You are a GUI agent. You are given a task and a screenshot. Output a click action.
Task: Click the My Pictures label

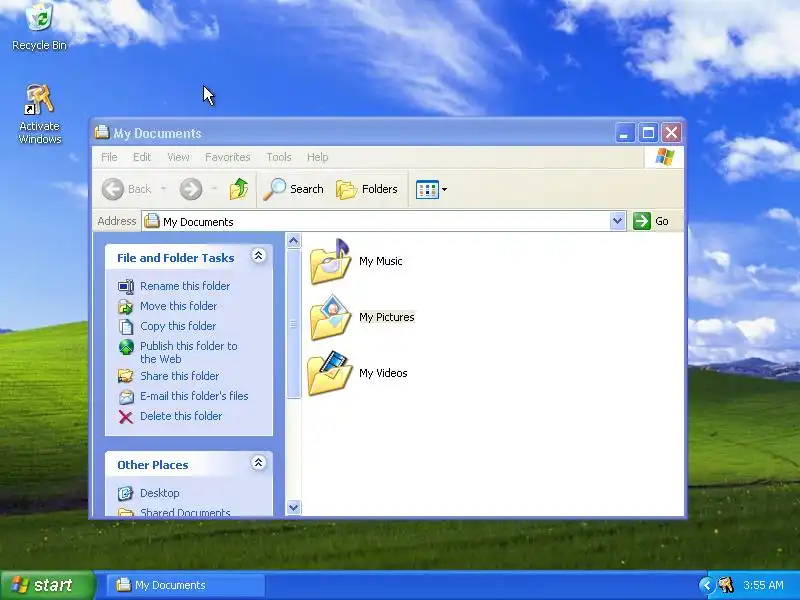(x=387, y=317)
